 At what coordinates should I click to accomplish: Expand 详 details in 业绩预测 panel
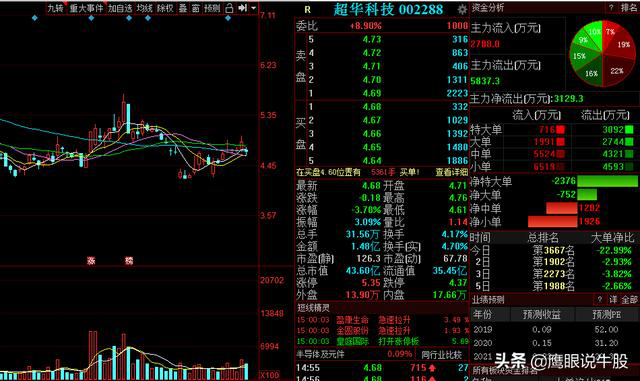[613, 299]
